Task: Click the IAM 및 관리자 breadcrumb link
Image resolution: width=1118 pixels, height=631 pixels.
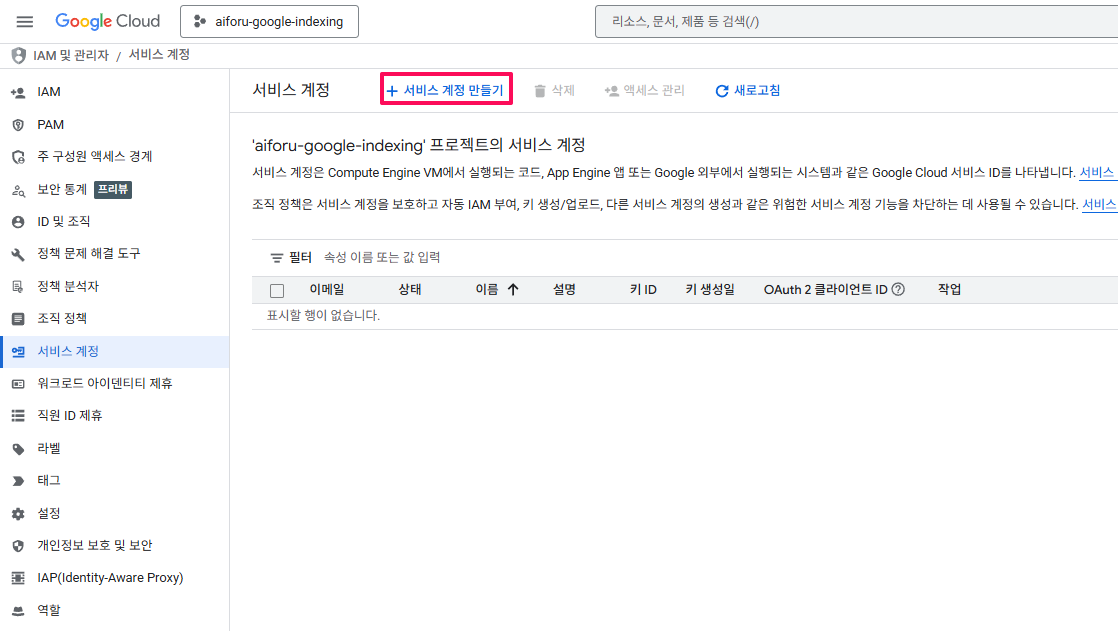Action: pos(70,56)
